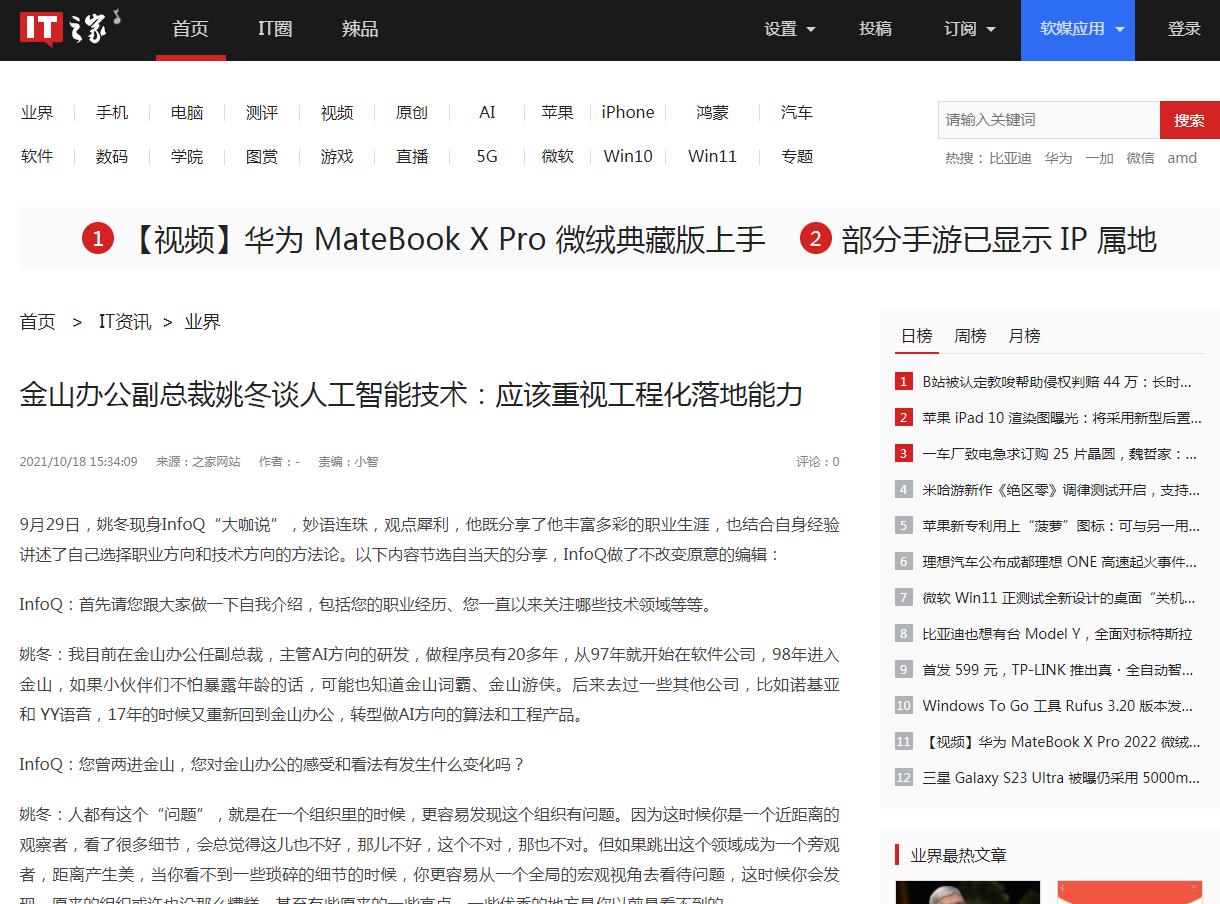Open ranked article 比亚迪也想有台 Model Y
This screenshot has width=1220, height=904.
(1057, 634)
